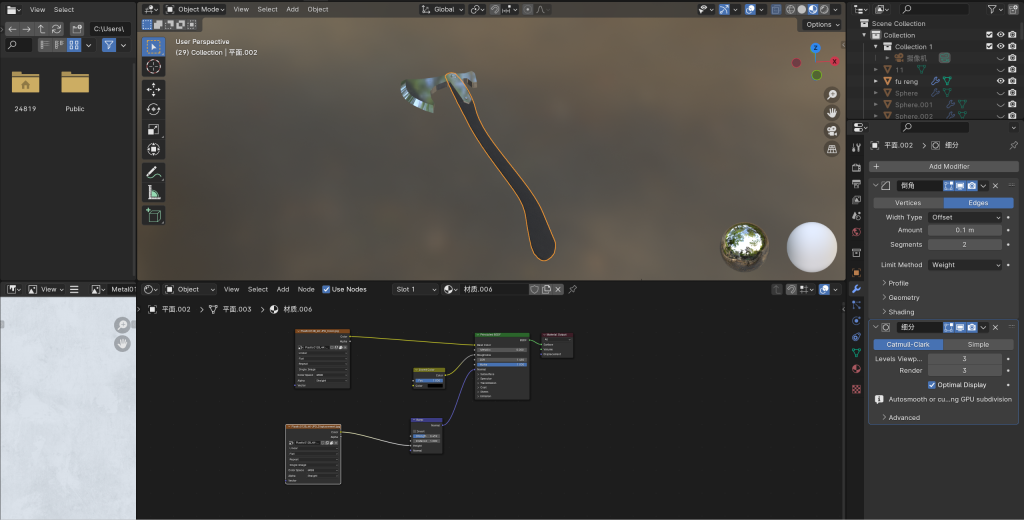Image resolution: width=1024 pixels, height=520 pixels.
Task: Open the Tool properties tab
Action: [856, 148]
